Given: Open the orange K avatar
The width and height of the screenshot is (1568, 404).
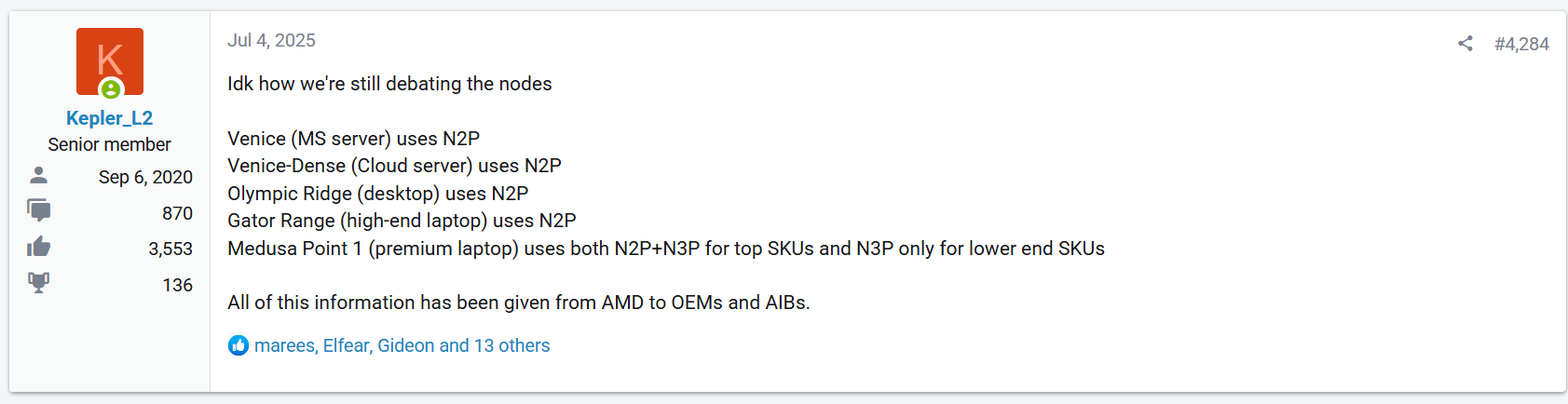Looking at the screenshot, I should 110,61.
